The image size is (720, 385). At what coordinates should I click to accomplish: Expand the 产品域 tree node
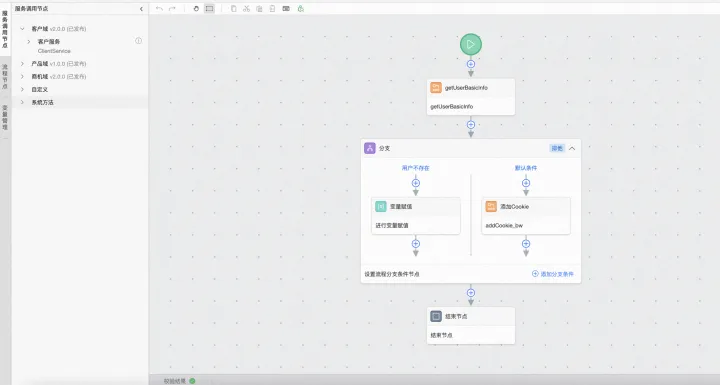point(22,63)
